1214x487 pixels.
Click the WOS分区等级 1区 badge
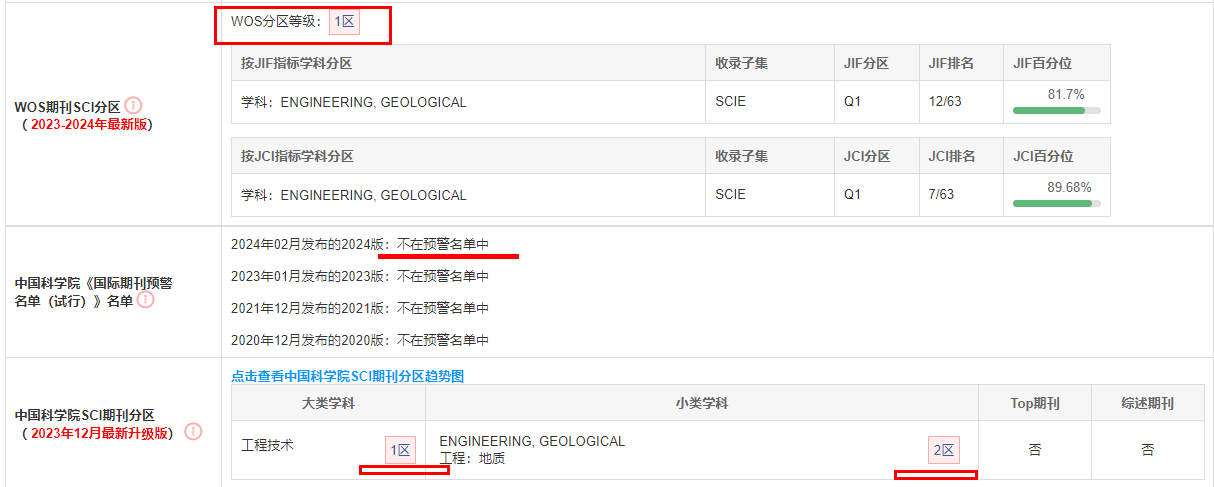click(344, 22)
